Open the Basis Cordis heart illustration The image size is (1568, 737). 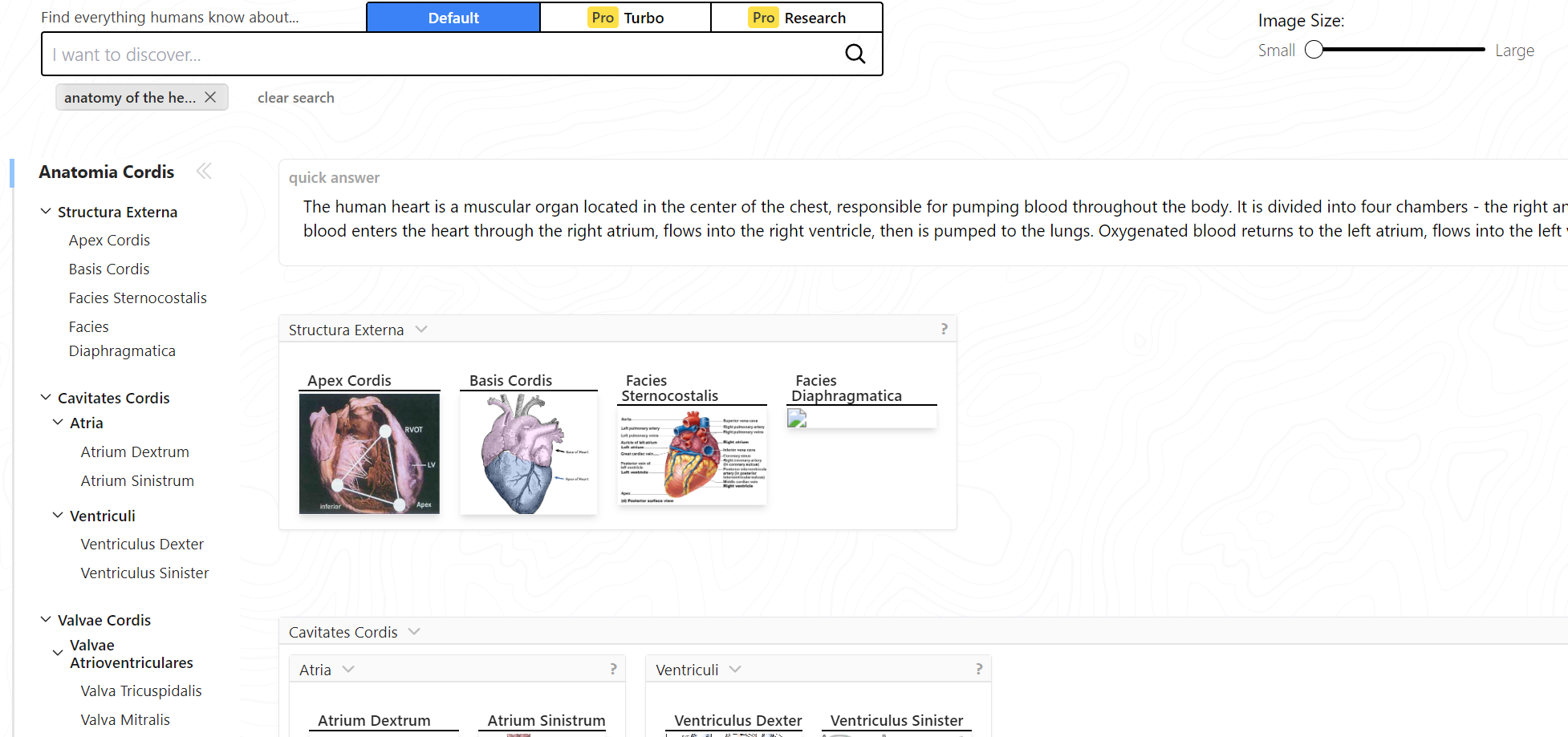tap(529, 453)
